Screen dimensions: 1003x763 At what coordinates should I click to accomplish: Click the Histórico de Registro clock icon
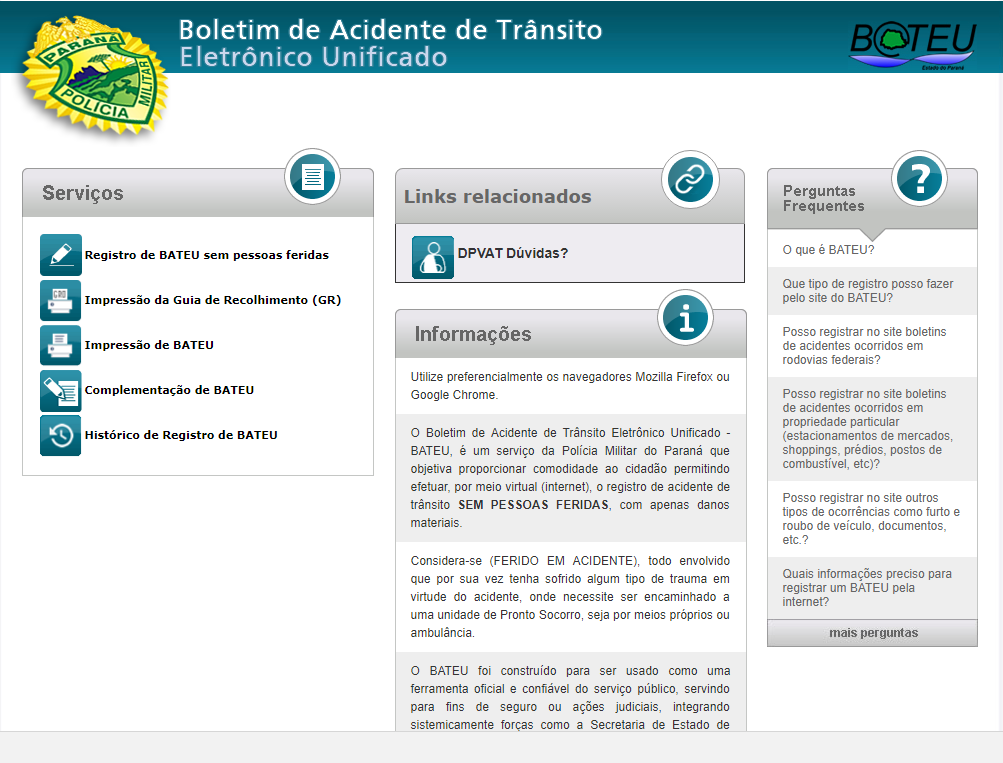(x=61, y=435)
